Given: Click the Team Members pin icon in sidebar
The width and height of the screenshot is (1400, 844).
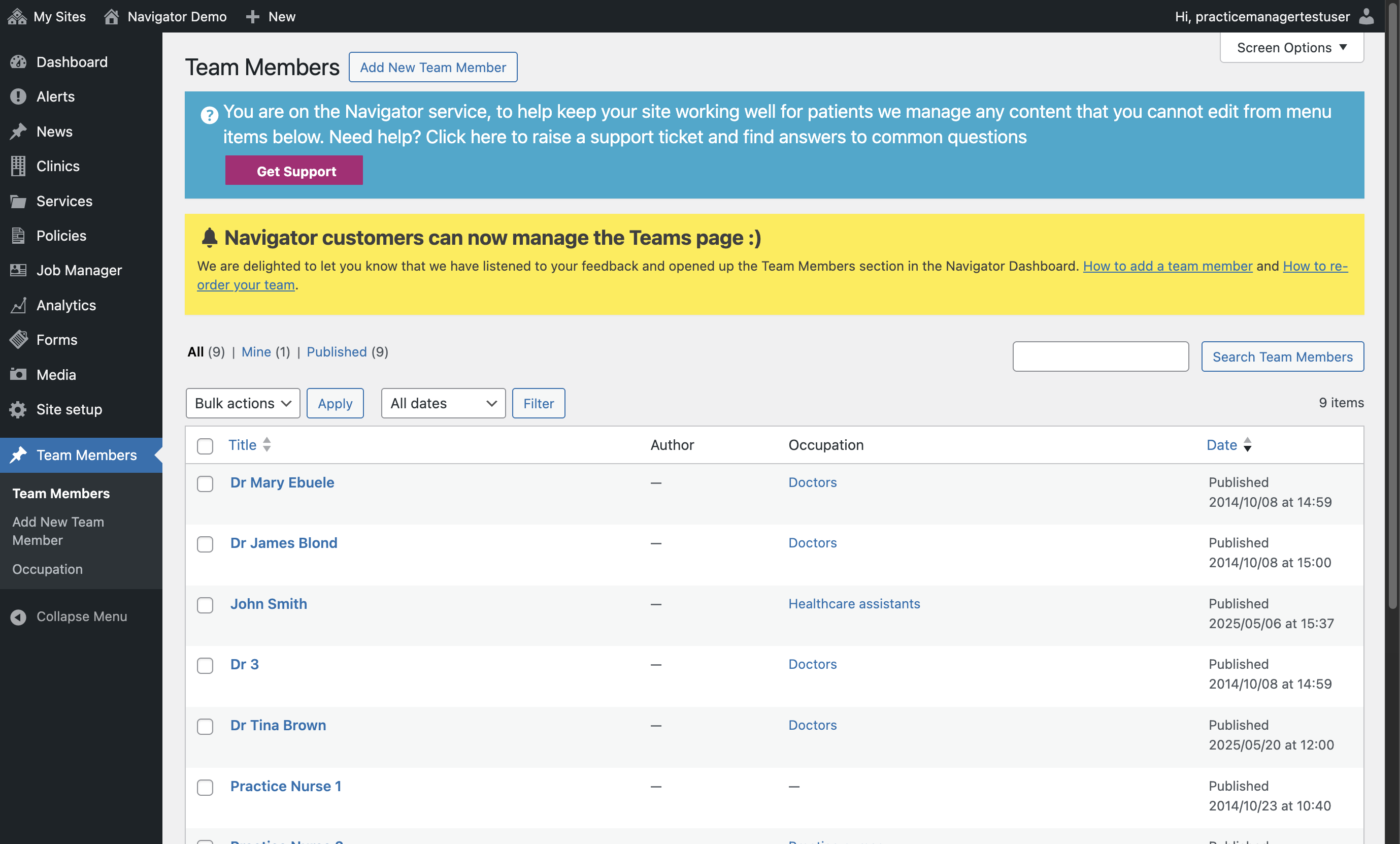Looking at the screenshot, I should (18, 455).
